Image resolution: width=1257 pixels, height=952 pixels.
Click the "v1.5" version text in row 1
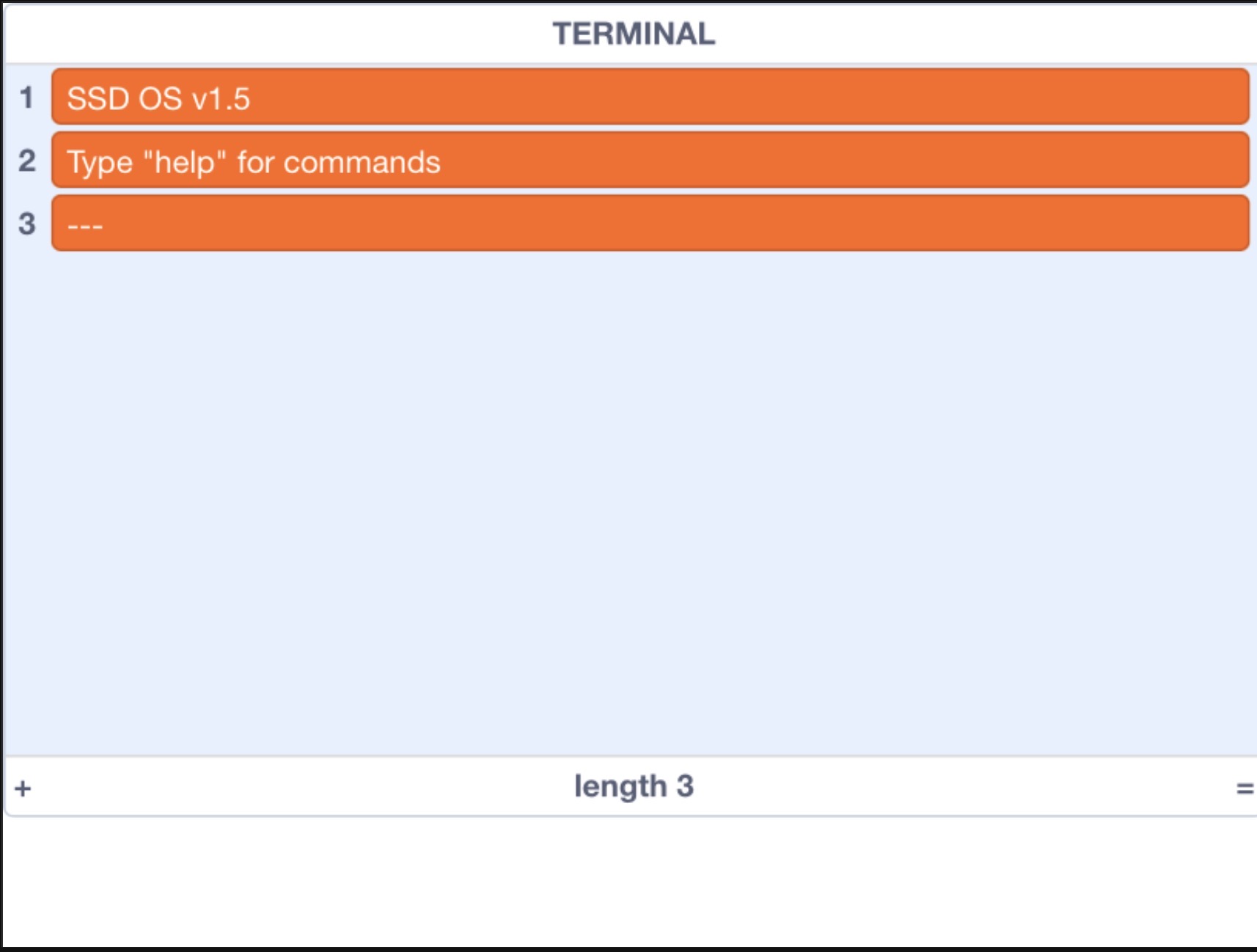[x=221, y=99]
